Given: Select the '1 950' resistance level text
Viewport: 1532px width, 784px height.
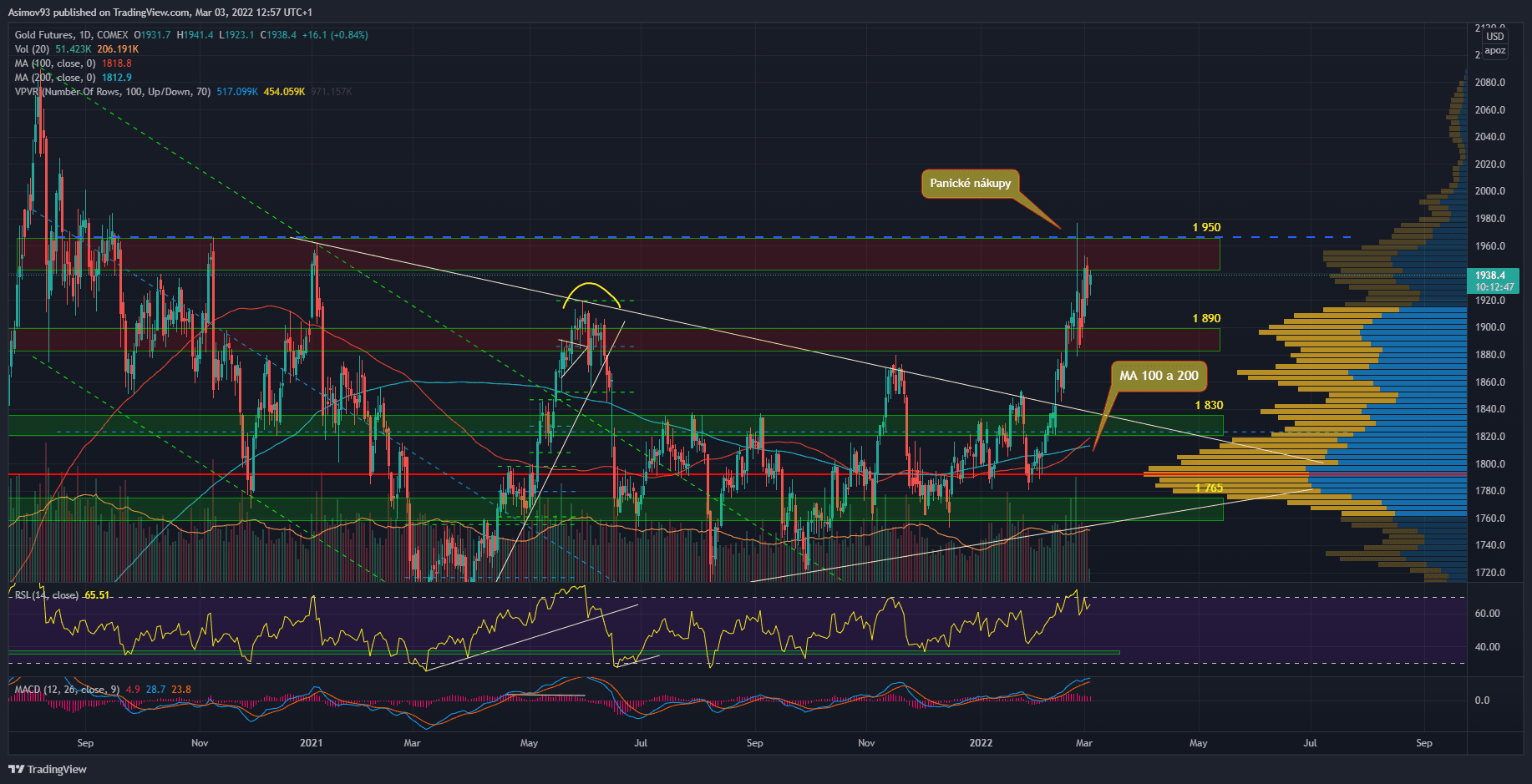Looking at the screenshot, I should pos(1206,227).
